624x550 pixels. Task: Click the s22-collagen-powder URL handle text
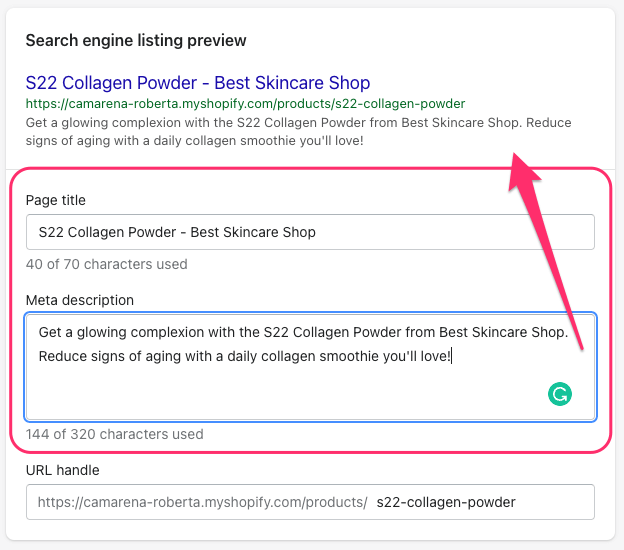coord(446,502)
